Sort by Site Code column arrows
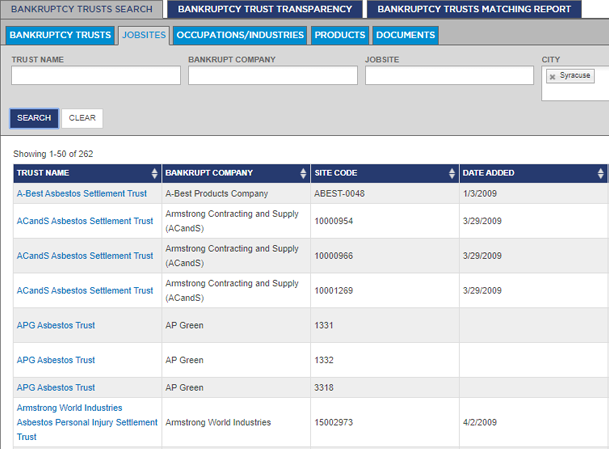Viewport: 609px width, 449px height. click(x=452, y=173)
